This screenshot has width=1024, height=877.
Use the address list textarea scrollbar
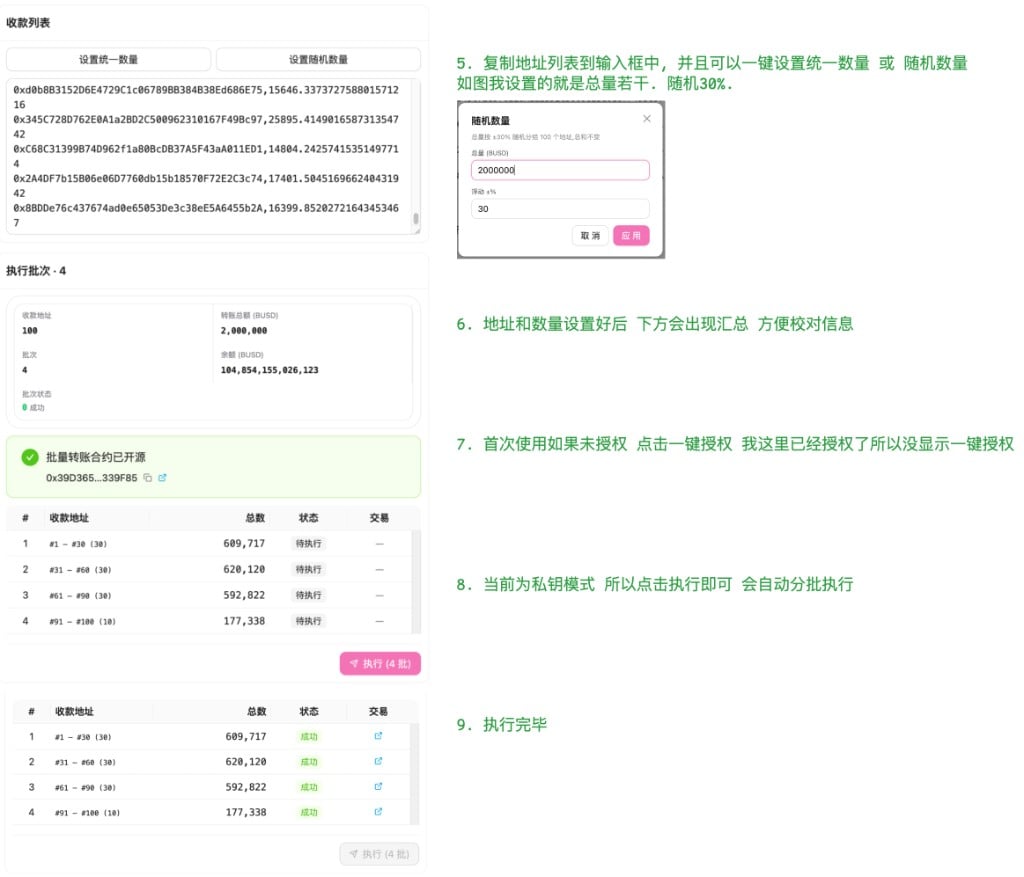point(416,219)
